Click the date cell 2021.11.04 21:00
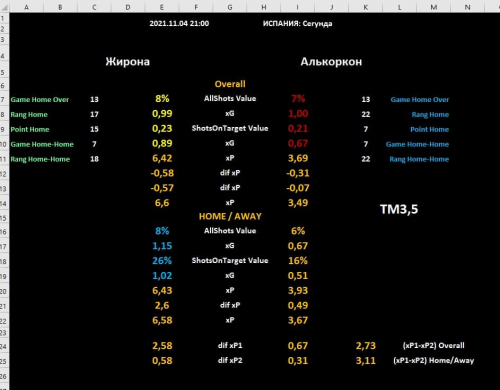 (179, 23)
